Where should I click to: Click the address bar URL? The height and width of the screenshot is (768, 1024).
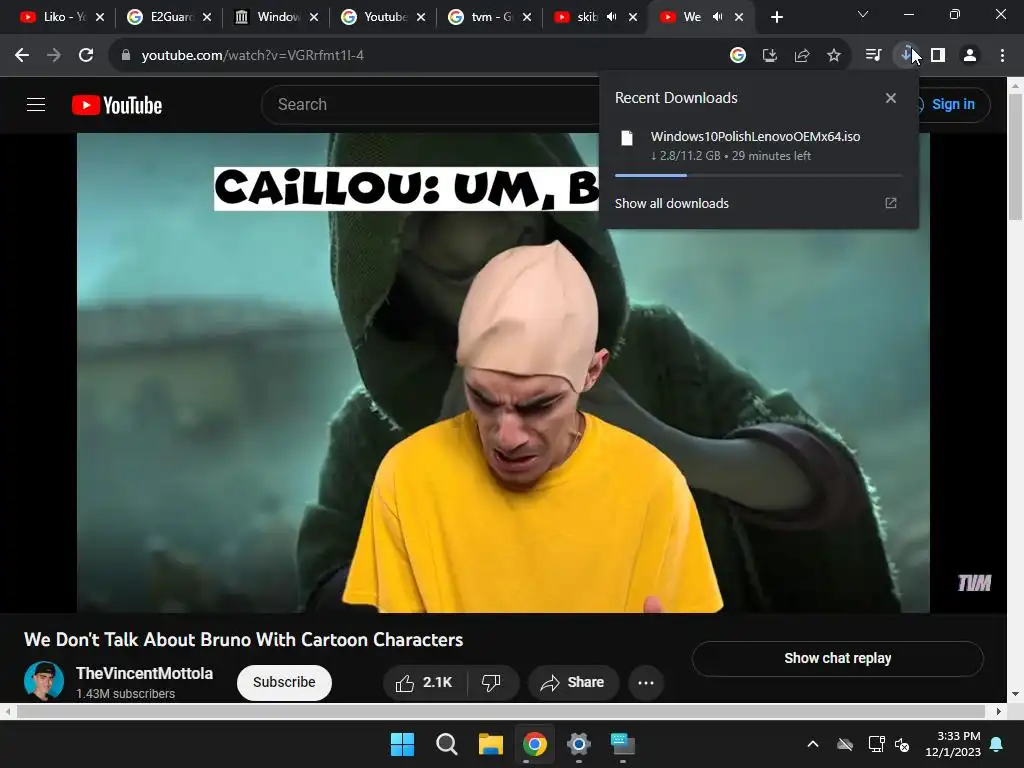(253, 56)
